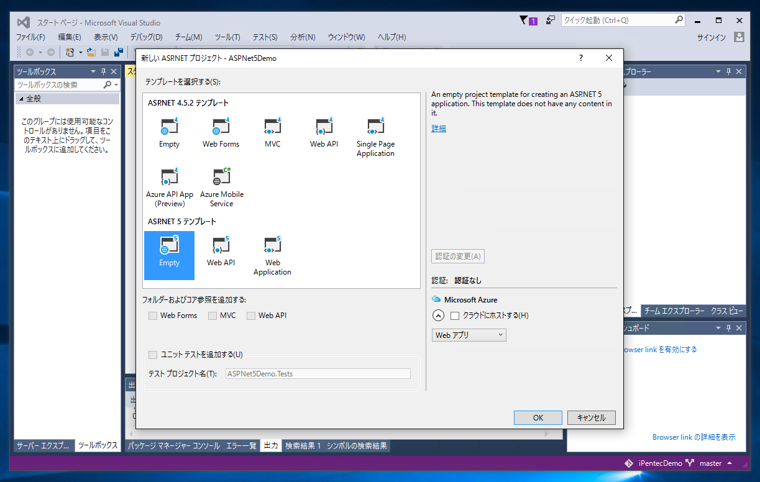This screenshot has width=760, height=482.
Task: Click account avatar icon next to サインイン
Action: pyautogui.click(x=739, y=37)
